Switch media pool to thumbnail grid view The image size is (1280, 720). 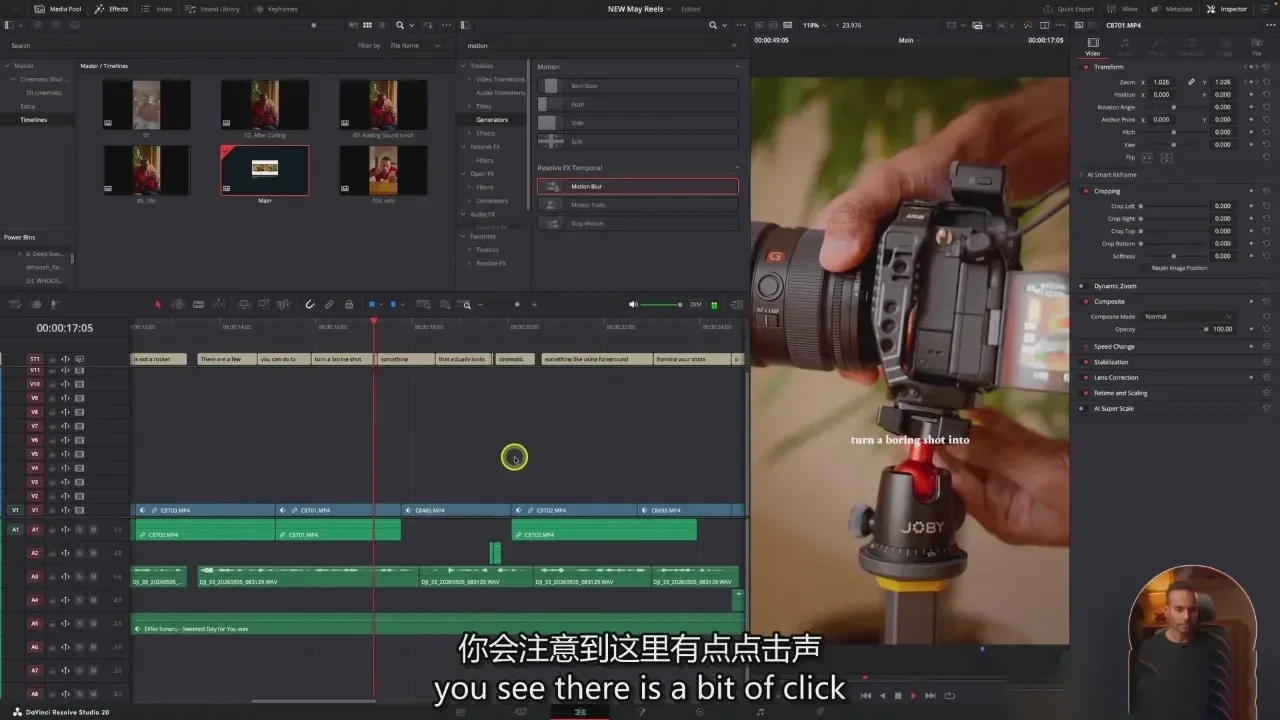(367, 25)
